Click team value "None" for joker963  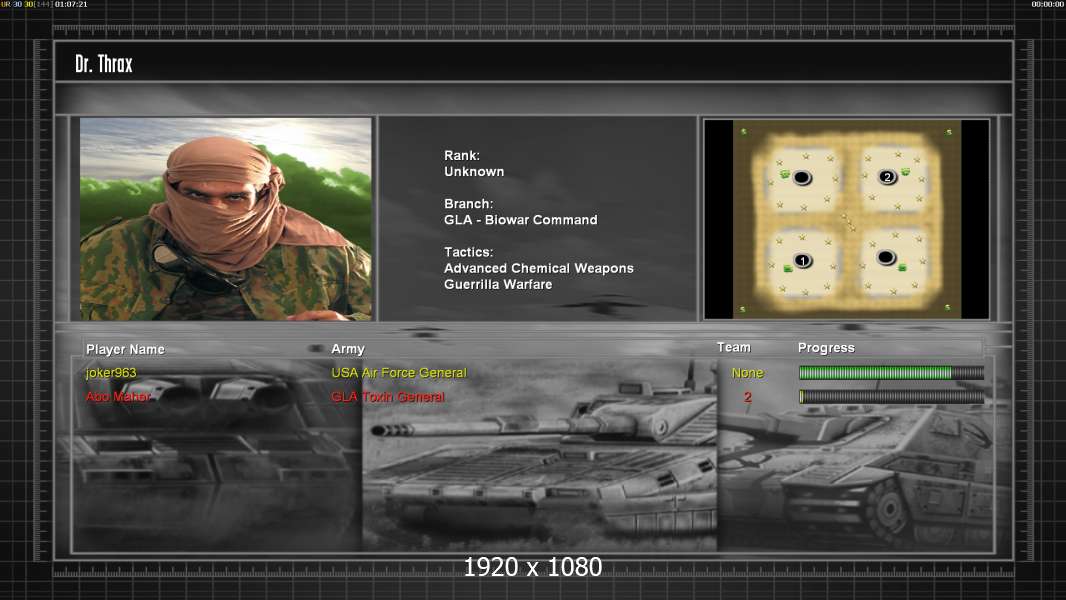coord(747,373)
